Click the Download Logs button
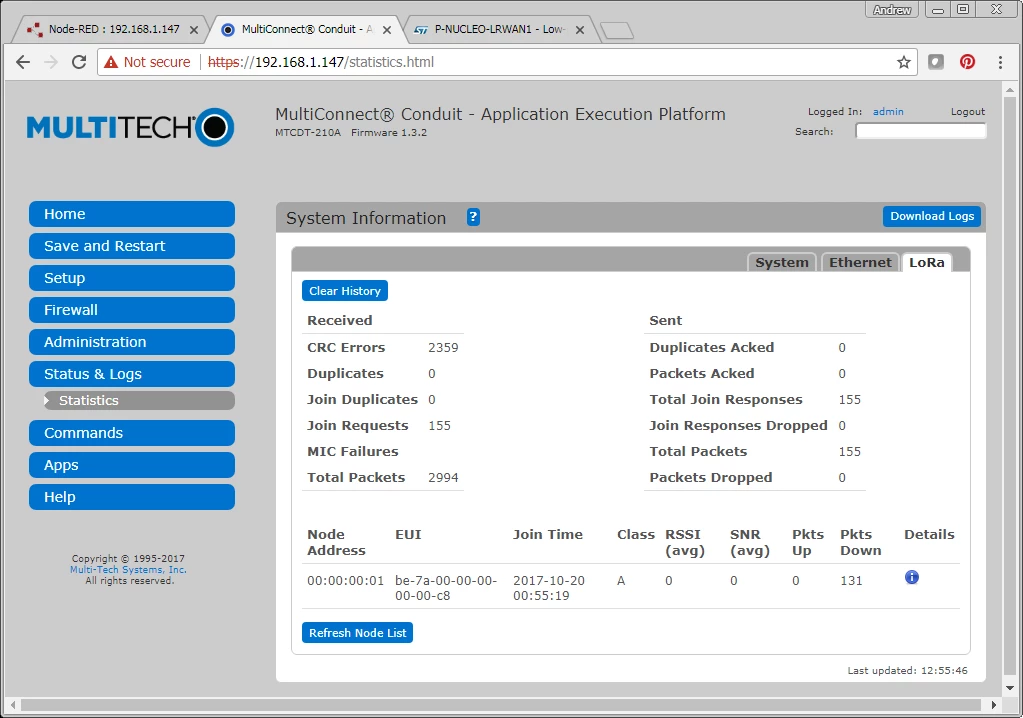The width and height of the screenshot is (1023, 718). pos(932,216)
